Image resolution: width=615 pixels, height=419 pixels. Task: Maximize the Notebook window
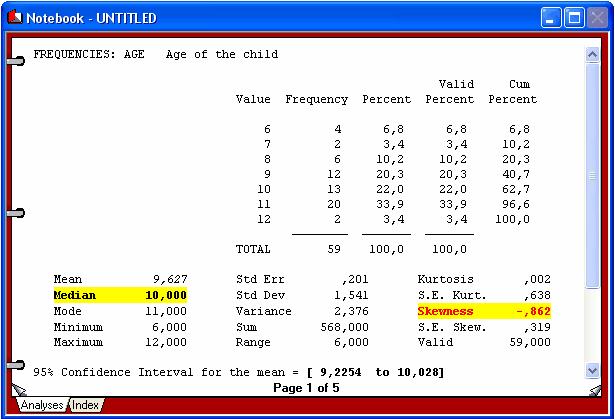pyautogui.click(x=575, y=18)
